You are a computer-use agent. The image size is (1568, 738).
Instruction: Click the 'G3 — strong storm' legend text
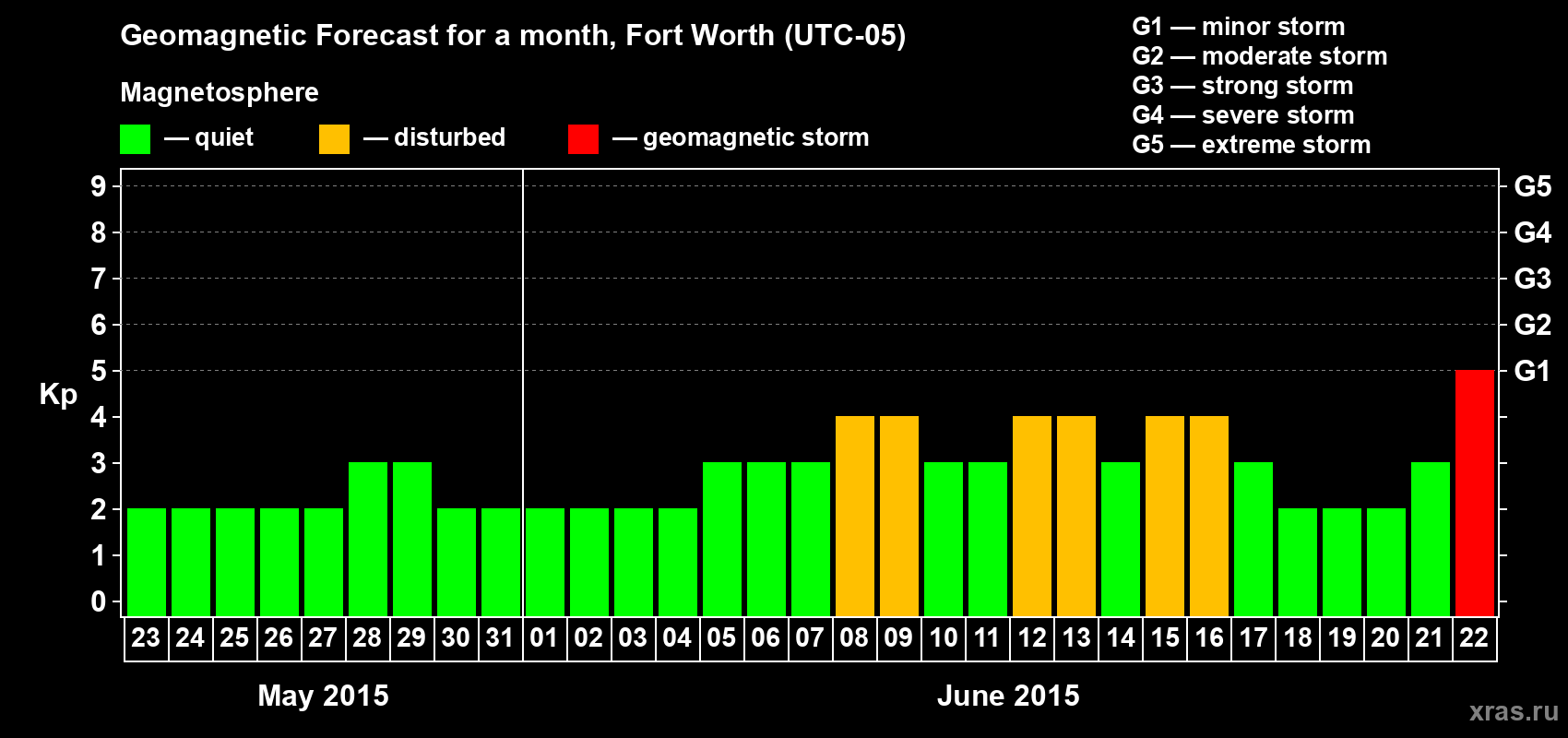click(1242, 86)
